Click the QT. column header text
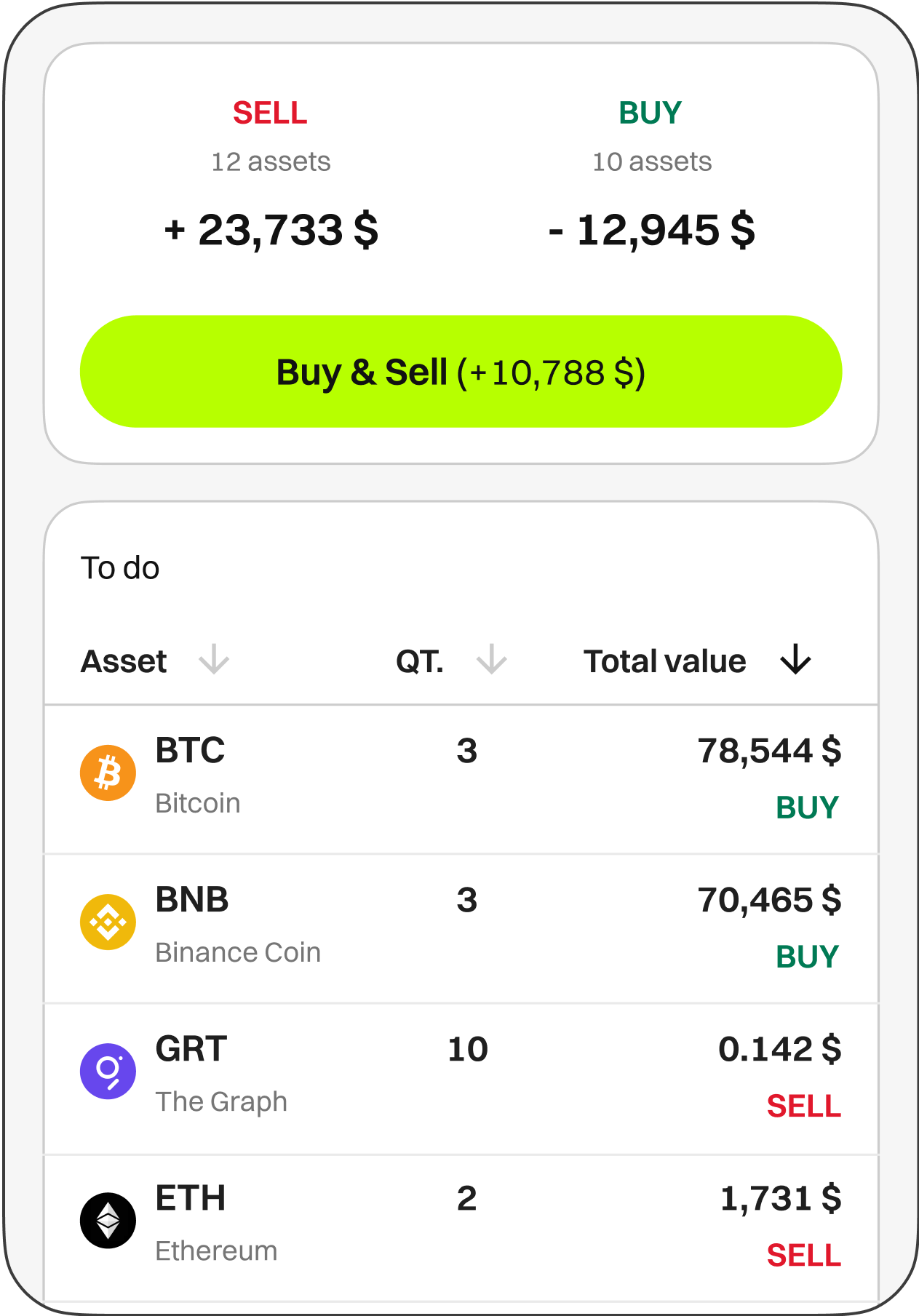This screenshot has height=1316, width=919. (x=420, y=661)
